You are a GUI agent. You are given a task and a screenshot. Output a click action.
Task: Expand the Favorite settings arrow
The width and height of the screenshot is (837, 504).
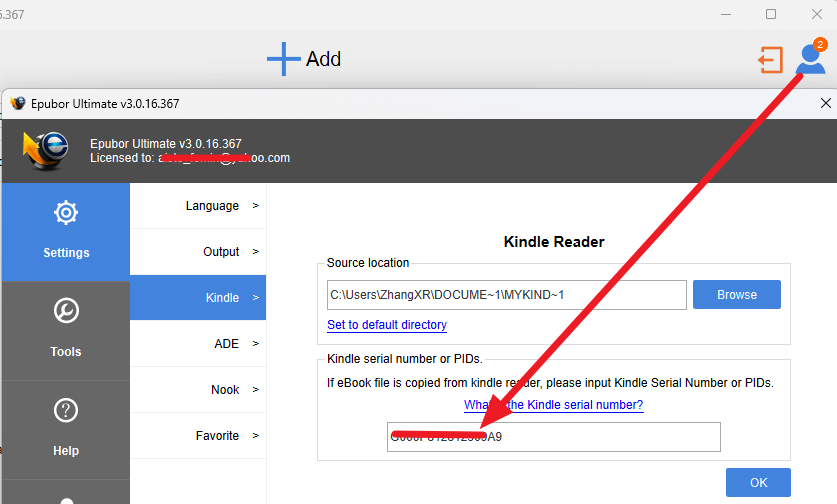pyautogui.click(x=256, y=436)
